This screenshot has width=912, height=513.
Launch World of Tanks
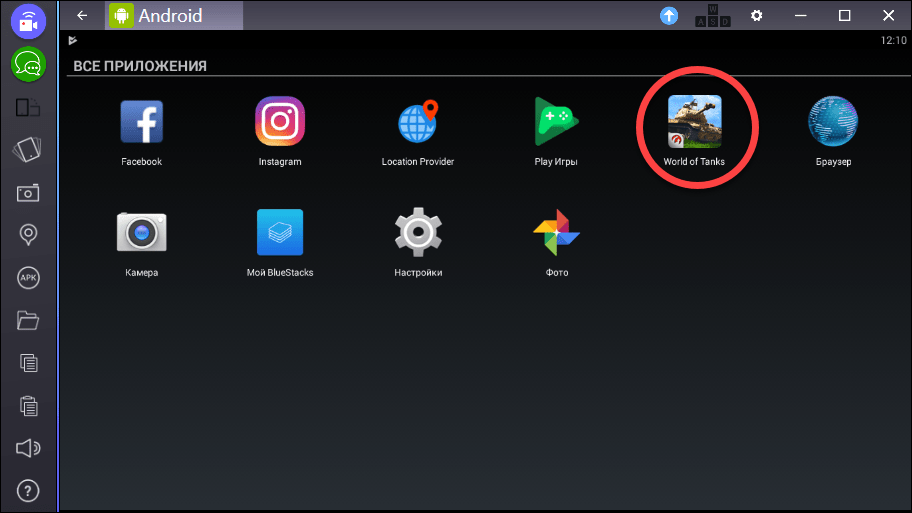pos(694,122)
